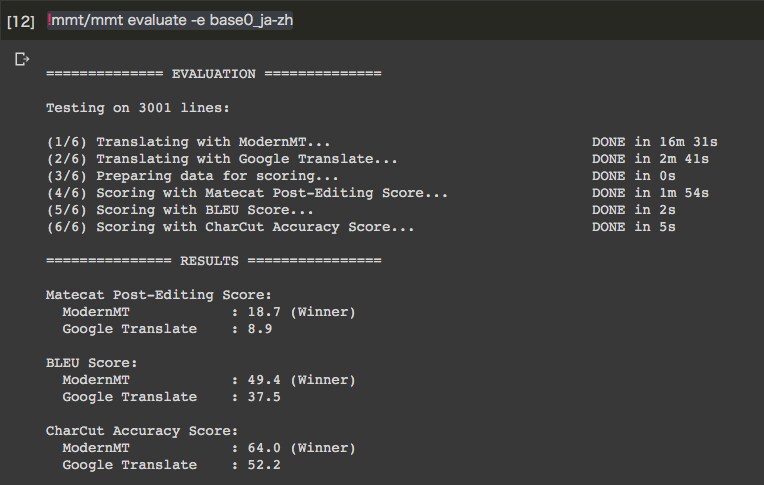This screenshot has height=485, width=764.
Task: Click '(1/6) Translating with ModernMT...' line
Action: 189,142
